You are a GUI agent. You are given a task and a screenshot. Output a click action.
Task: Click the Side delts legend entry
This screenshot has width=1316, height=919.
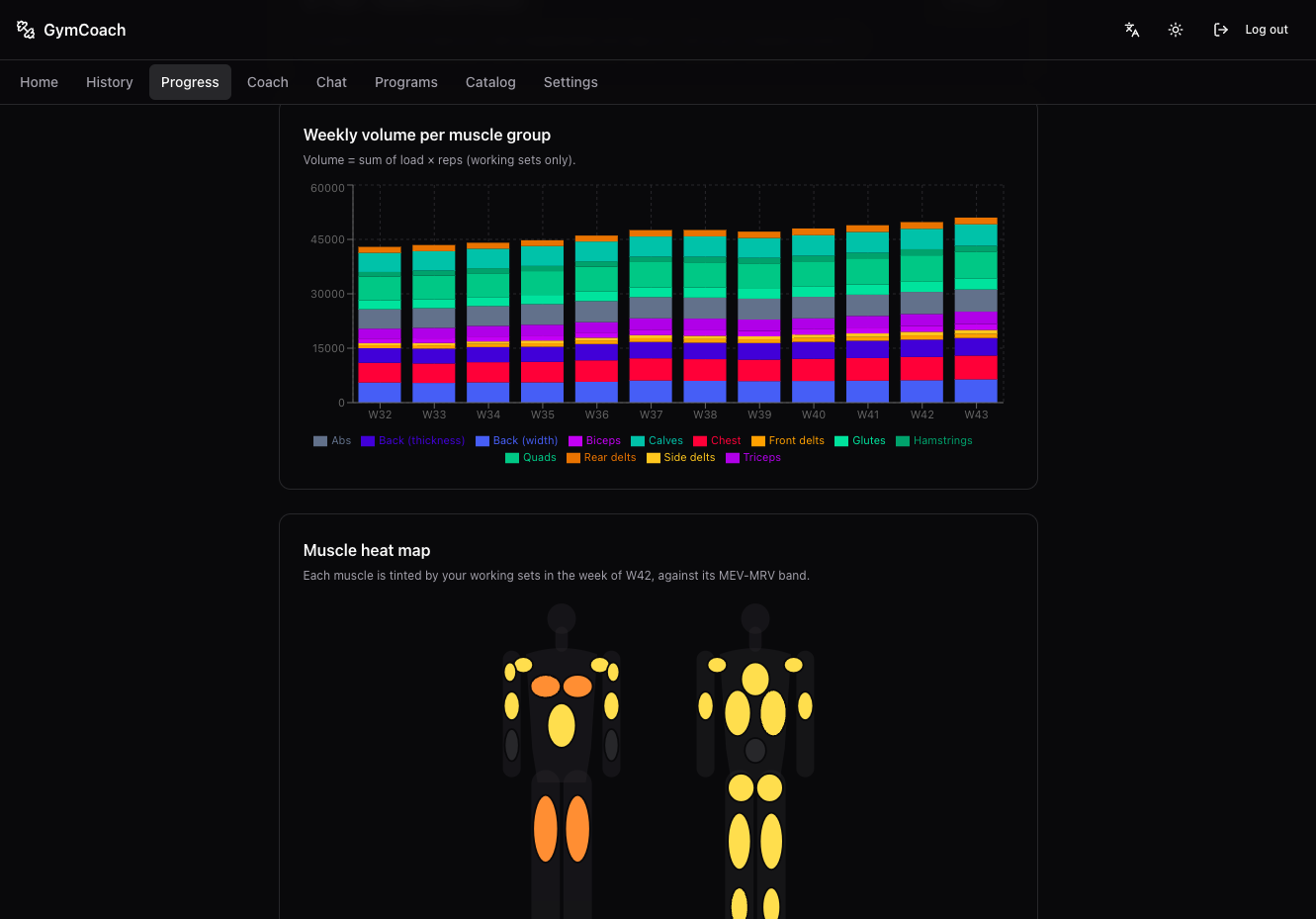click(681, 458)
